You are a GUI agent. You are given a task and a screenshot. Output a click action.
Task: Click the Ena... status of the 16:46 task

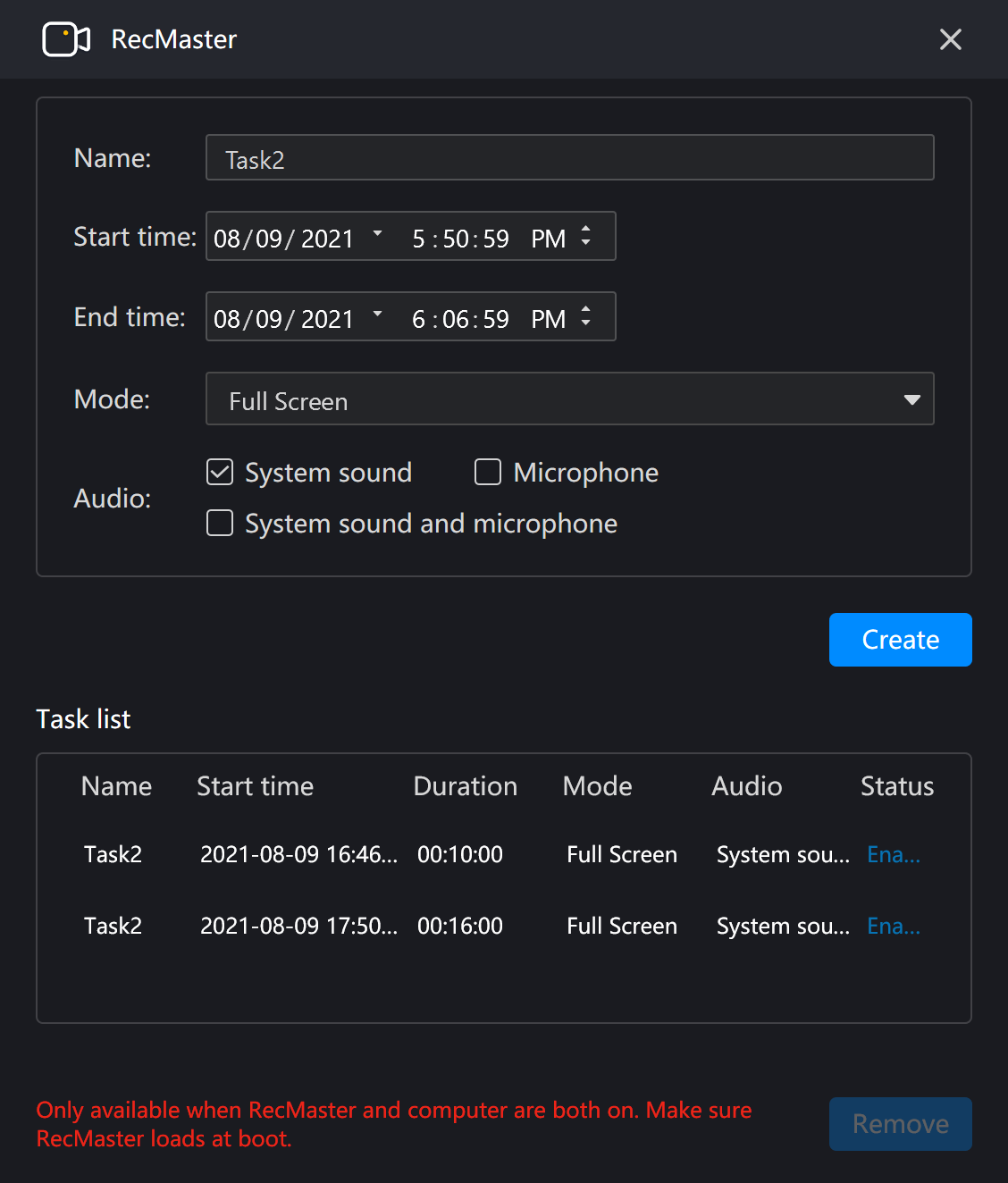click(894, 854)
